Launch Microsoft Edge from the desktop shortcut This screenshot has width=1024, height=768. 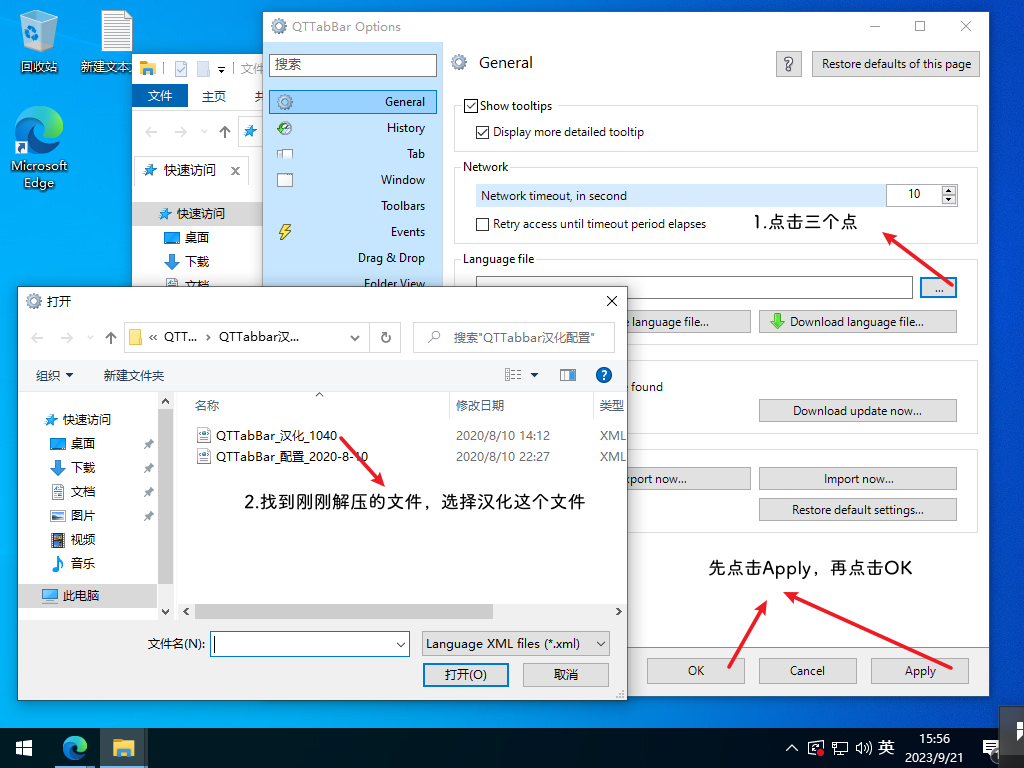pyautogui.click(x=39, y=148)
